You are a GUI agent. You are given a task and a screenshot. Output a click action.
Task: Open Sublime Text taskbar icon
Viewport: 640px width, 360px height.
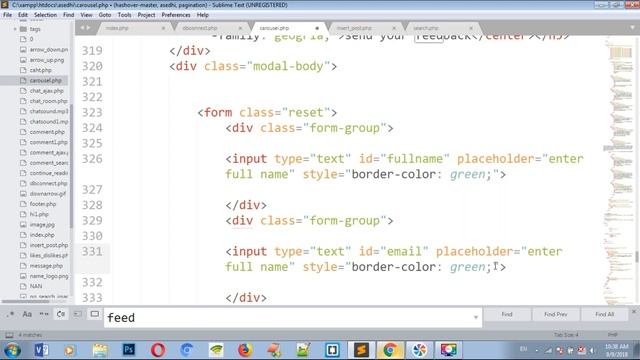tap(361, 350)
